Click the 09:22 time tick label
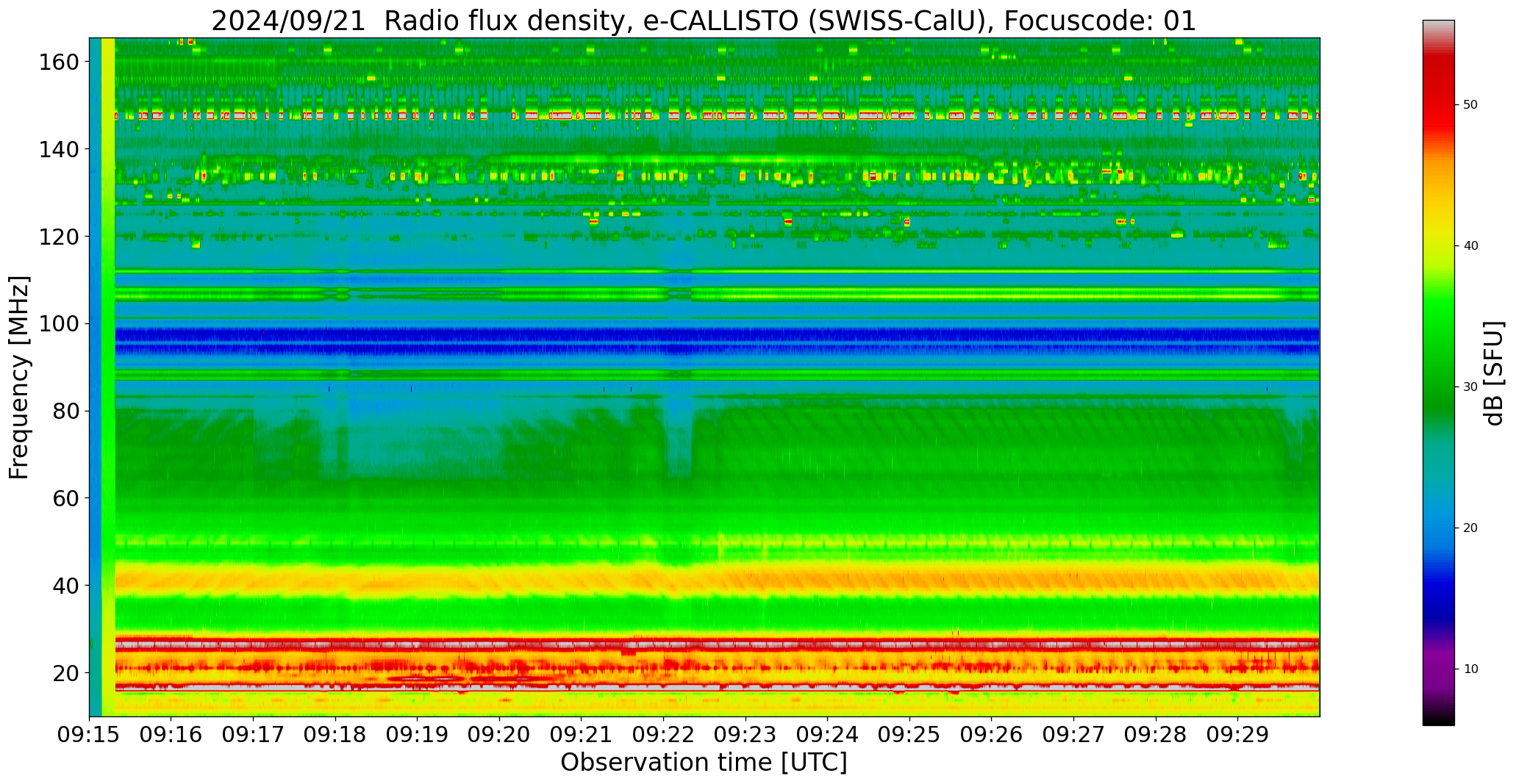 (663, 736)
